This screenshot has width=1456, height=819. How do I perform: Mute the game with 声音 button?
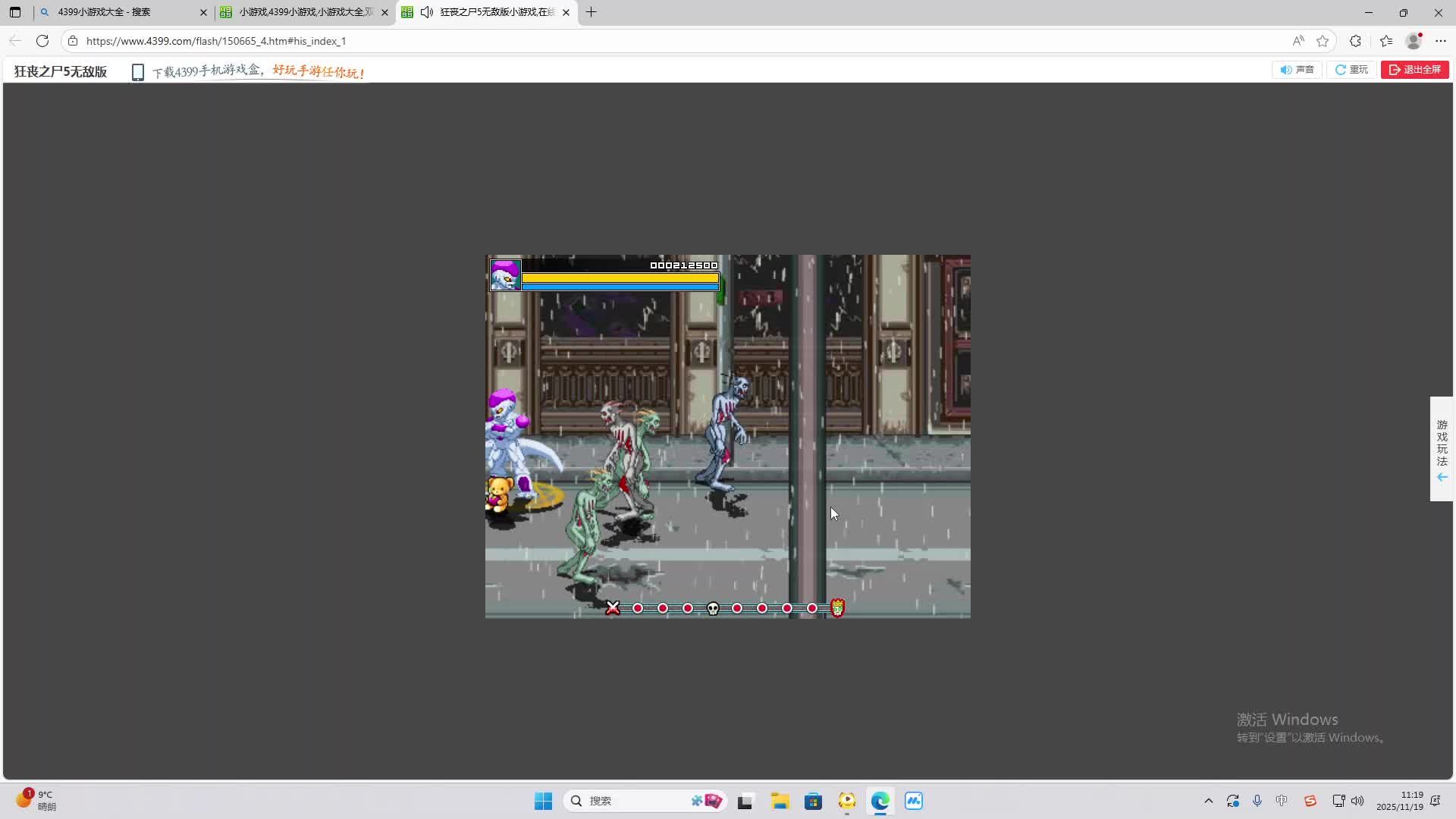point(1297,70)
